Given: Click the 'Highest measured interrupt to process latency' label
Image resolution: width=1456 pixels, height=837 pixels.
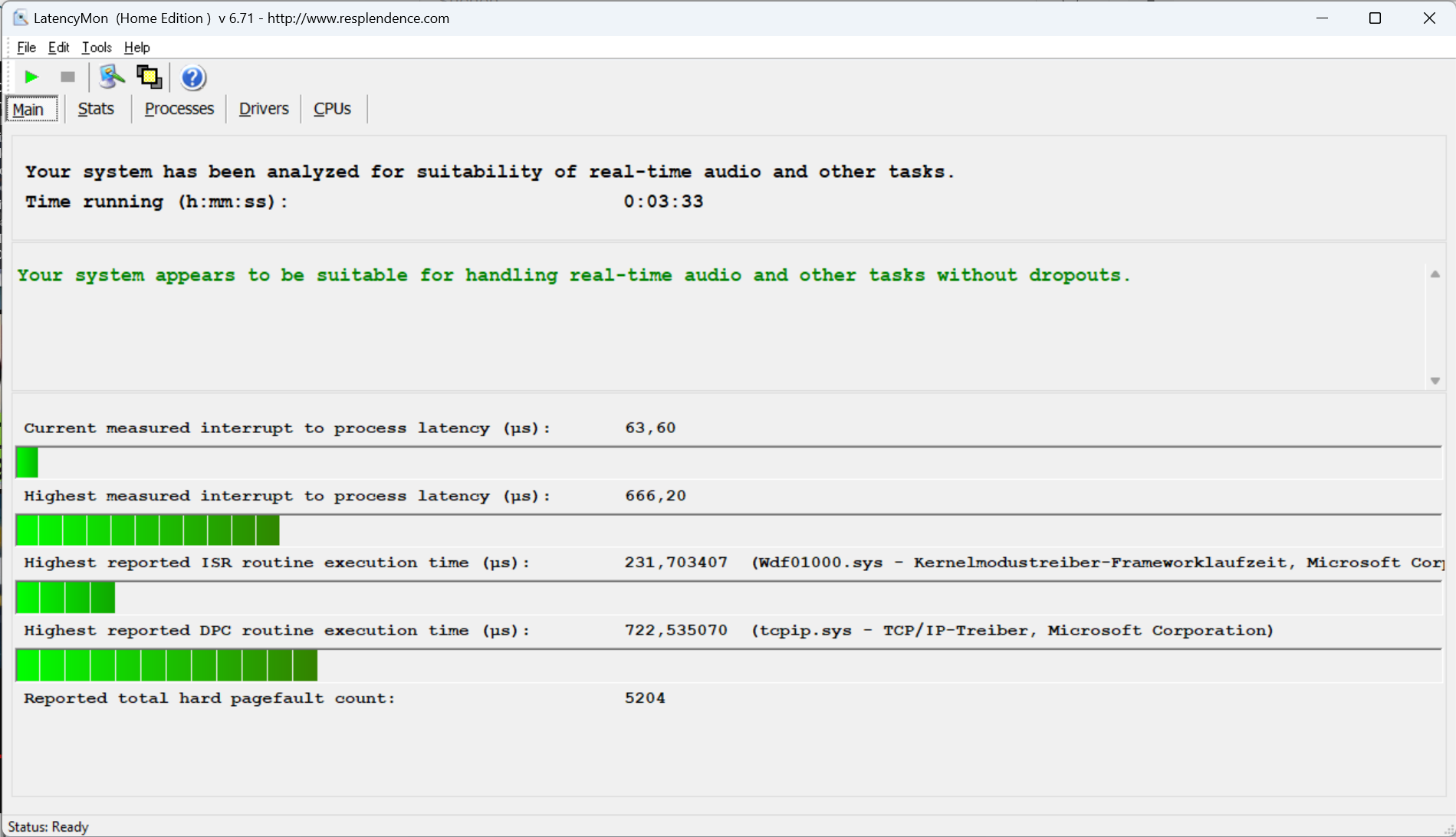Looking at the screenshot, I should (x=288, y=497).
